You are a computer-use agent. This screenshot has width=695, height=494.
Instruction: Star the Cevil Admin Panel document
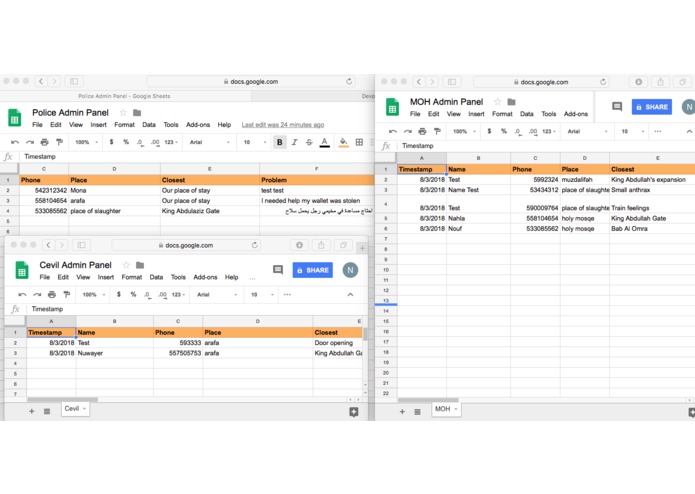126,265
